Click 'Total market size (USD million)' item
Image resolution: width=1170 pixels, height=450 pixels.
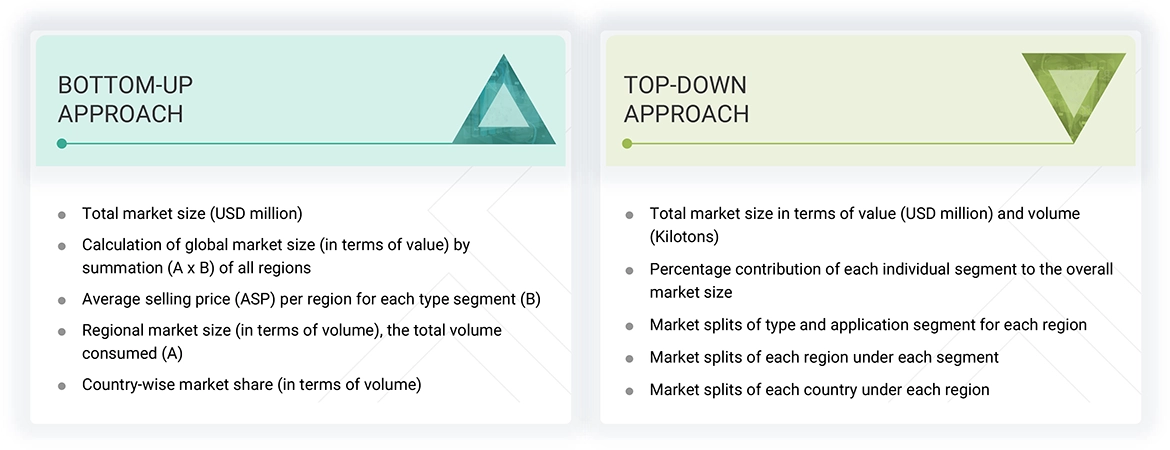pos(192,213)
